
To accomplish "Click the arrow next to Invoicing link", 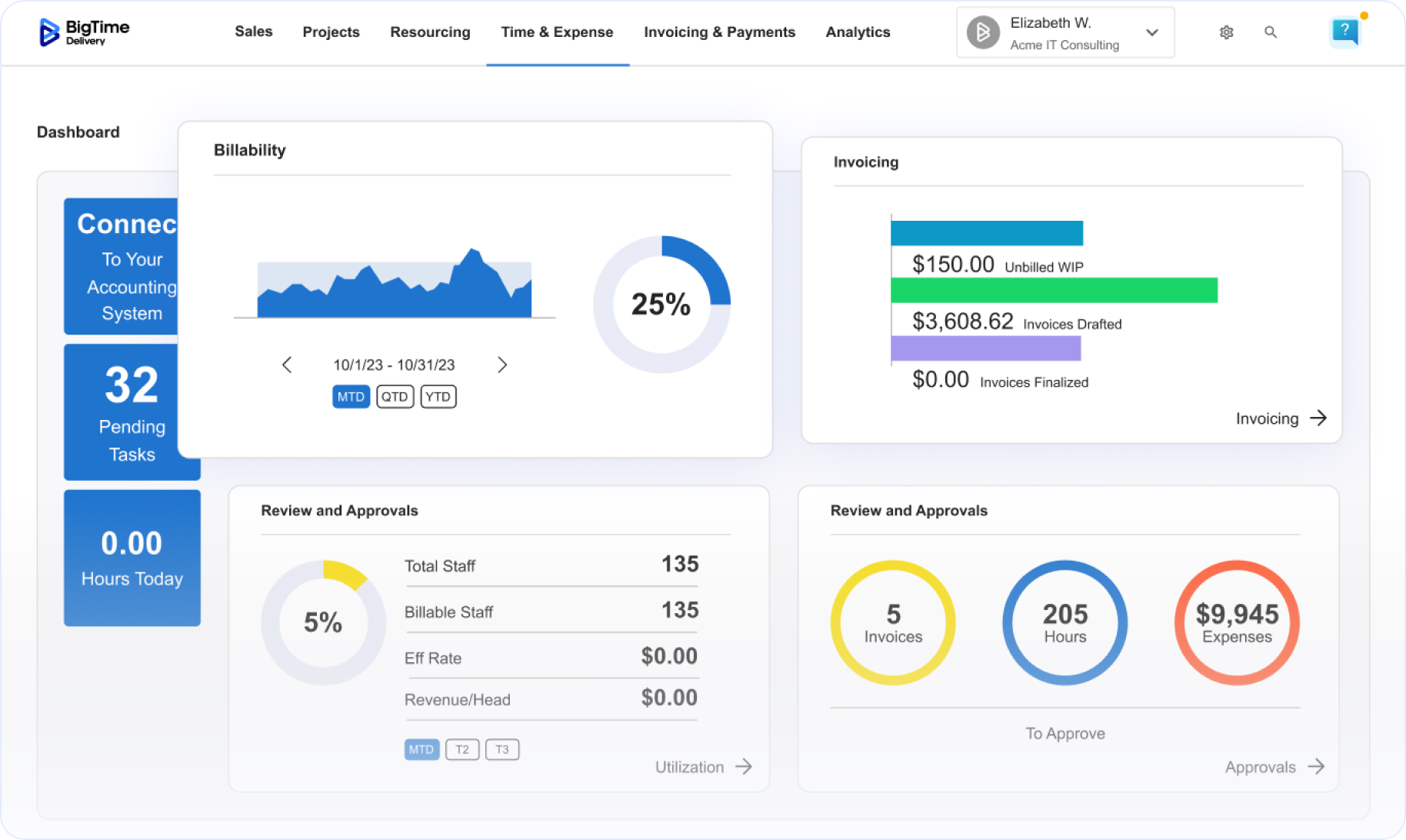I will pos(1318,418).
